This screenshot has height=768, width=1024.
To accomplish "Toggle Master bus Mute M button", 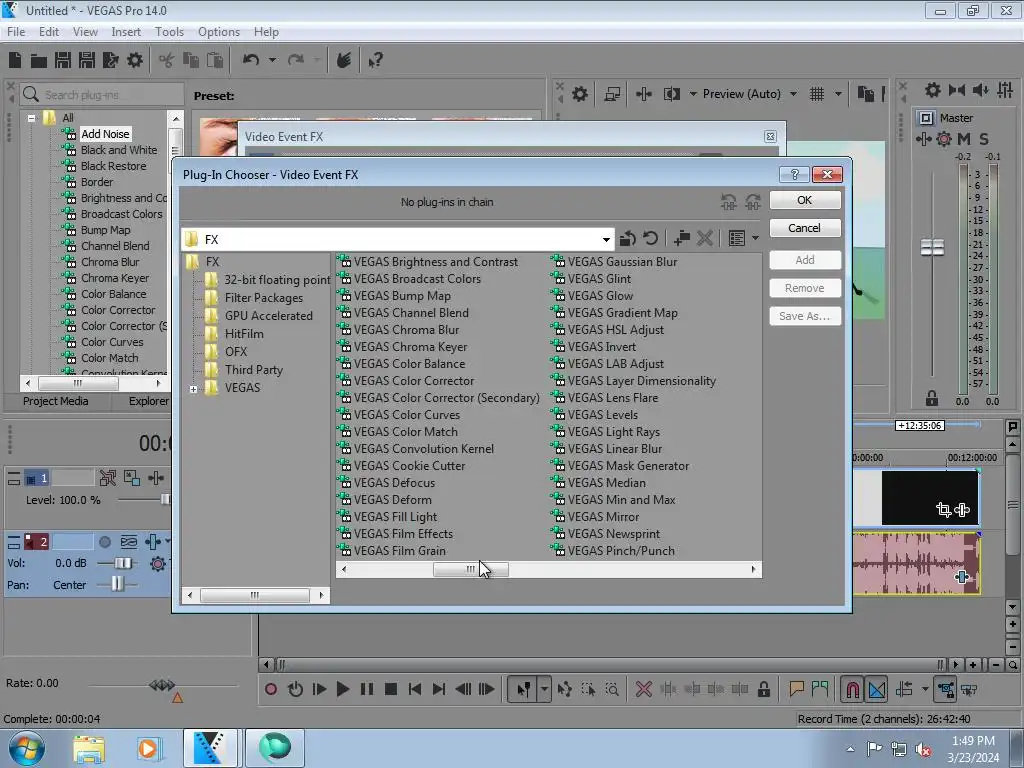I will pyautogui.click(x=964, y=138).
